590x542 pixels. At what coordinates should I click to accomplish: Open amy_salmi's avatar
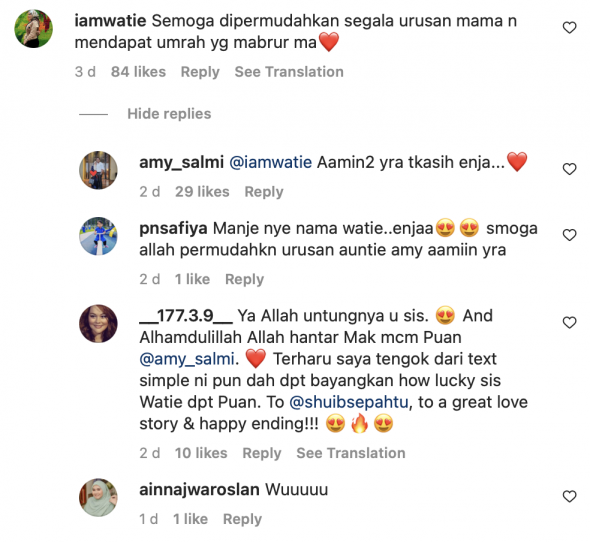98,170
